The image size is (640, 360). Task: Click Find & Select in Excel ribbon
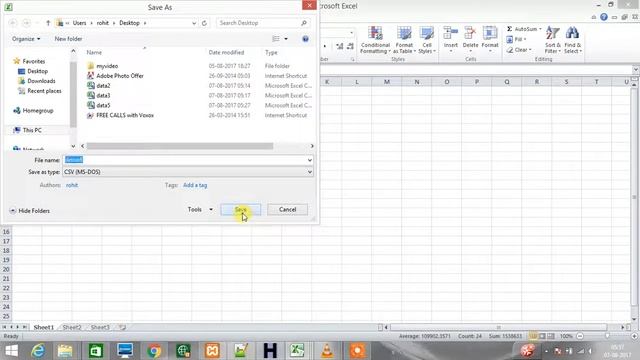click(573, 40)
